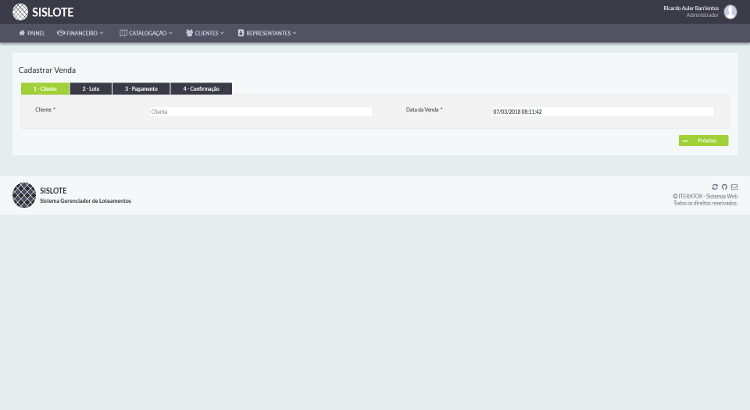The height and width of the screenshot is (410, 750).
Task: Click Todos os direitos reservados text
Action: click(x=706, y=203)
